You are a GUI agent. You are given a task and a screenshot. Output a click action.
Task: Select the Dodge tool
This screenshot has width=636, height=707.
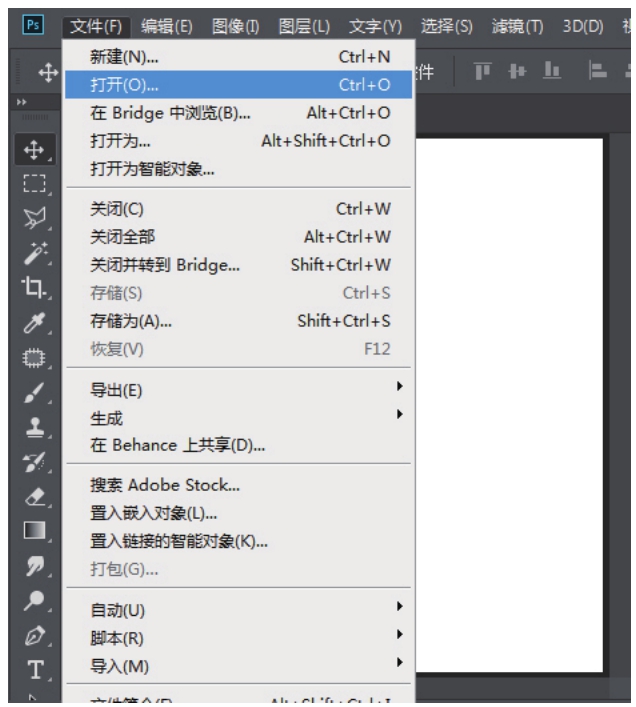35,600
